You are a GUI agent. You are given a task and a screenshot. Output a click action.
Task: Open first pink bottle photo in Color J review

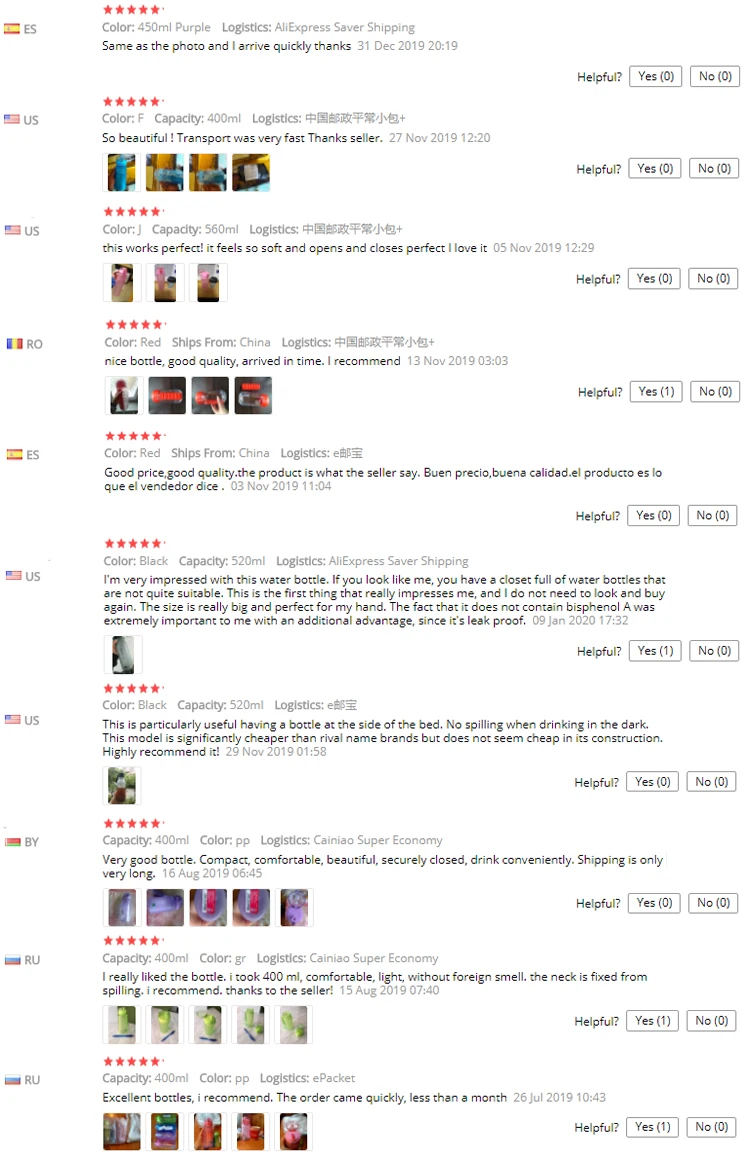point(122,282)
